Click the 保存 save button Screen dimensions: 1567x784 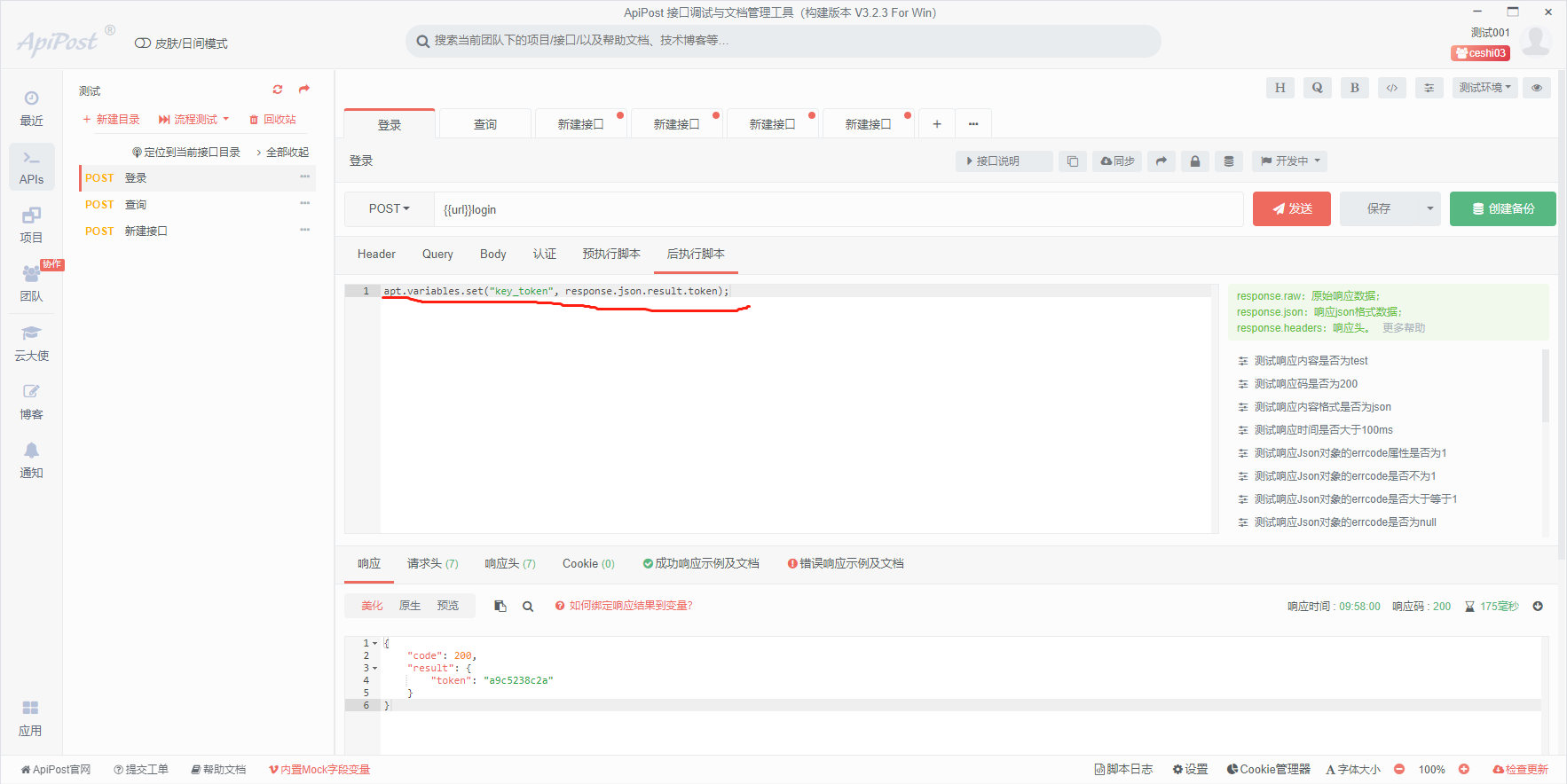tap(1379, 209)
